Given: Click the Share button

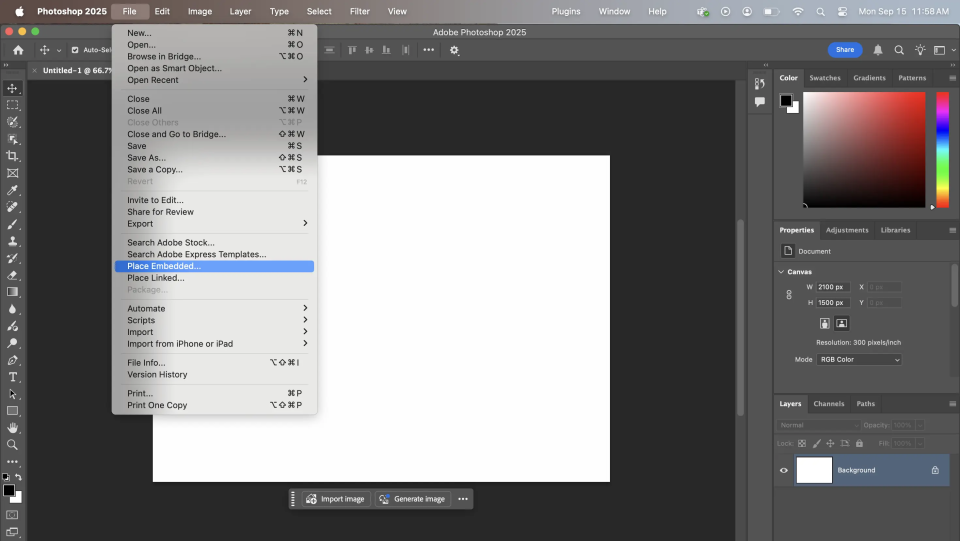Looking at the screenshot, I should coord(844,50).
